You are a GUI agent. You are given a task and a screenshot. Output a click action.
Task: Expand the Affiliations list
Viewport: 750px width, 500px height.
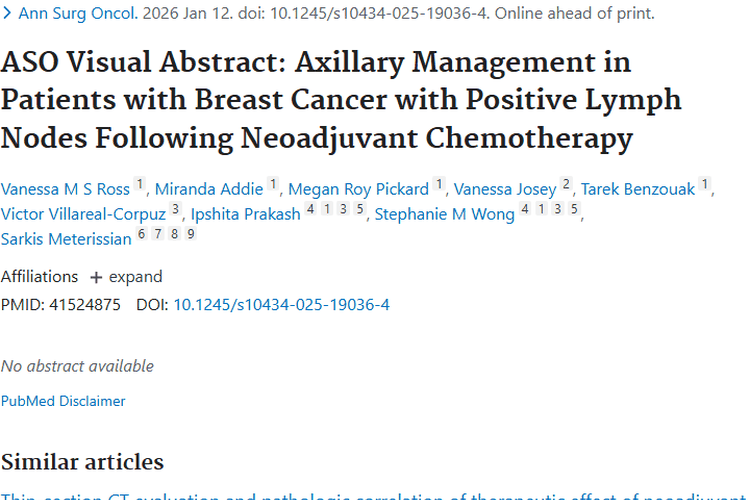click(x=126, y=277)
